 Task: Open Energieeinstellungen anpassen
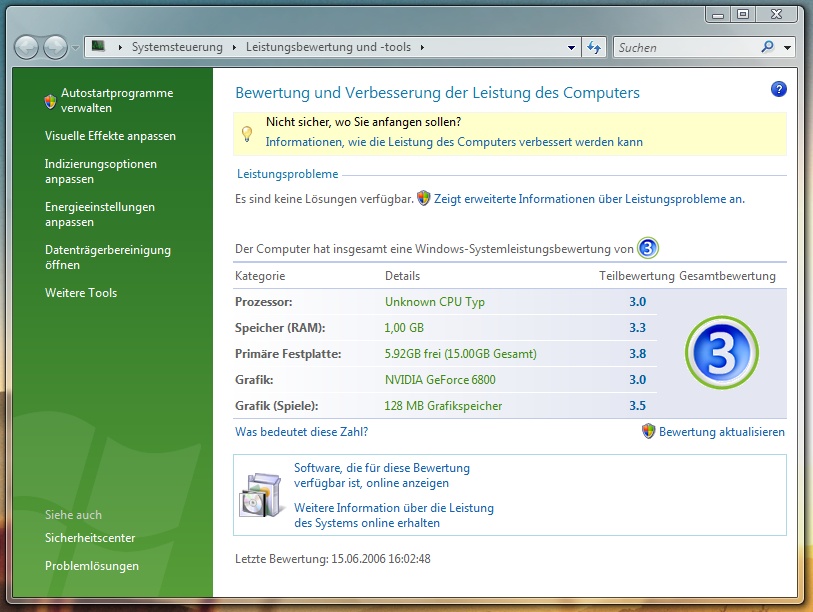coord(100,214)
